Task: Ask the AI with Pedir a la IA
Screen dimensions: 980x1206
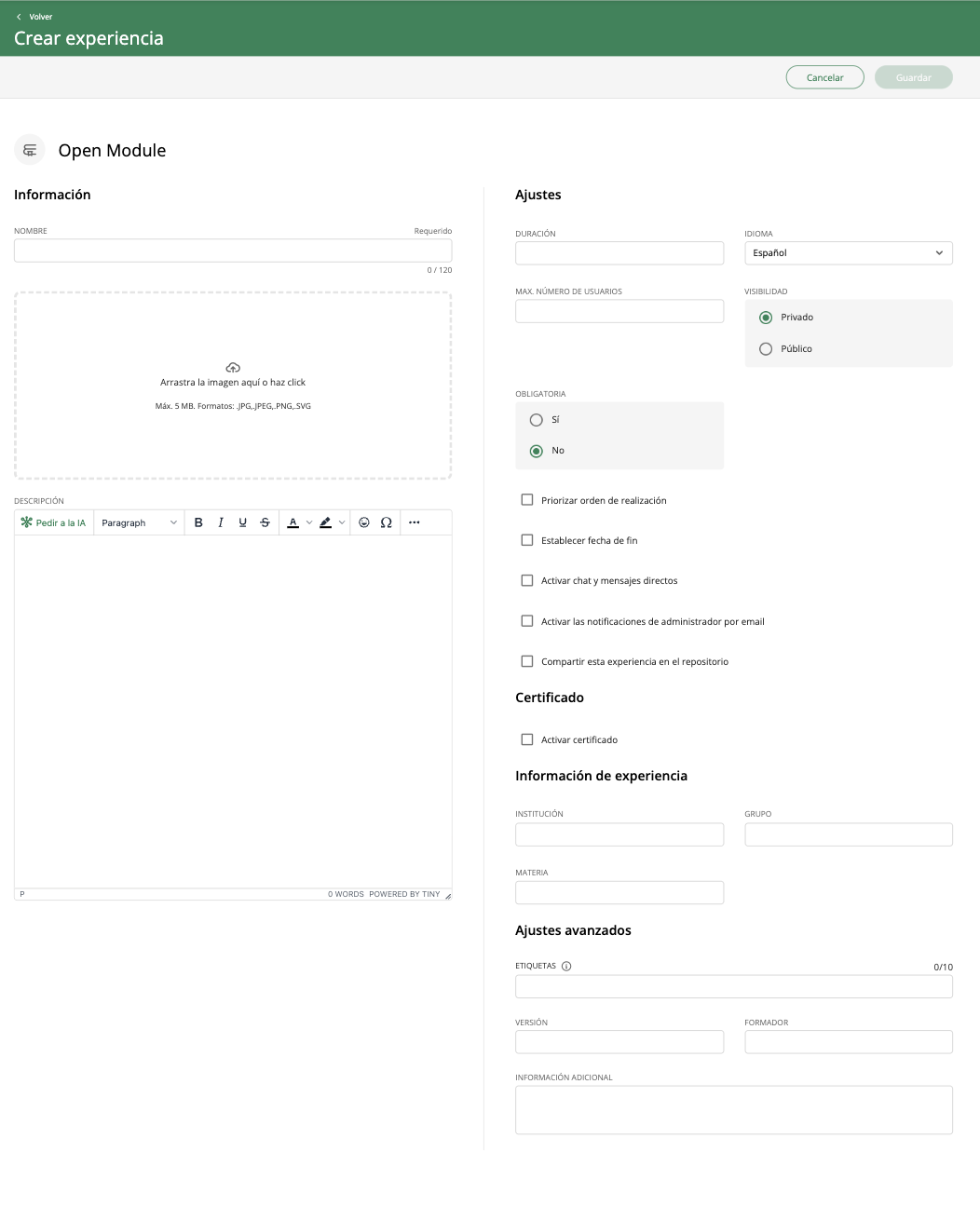Action: point(54,522)
